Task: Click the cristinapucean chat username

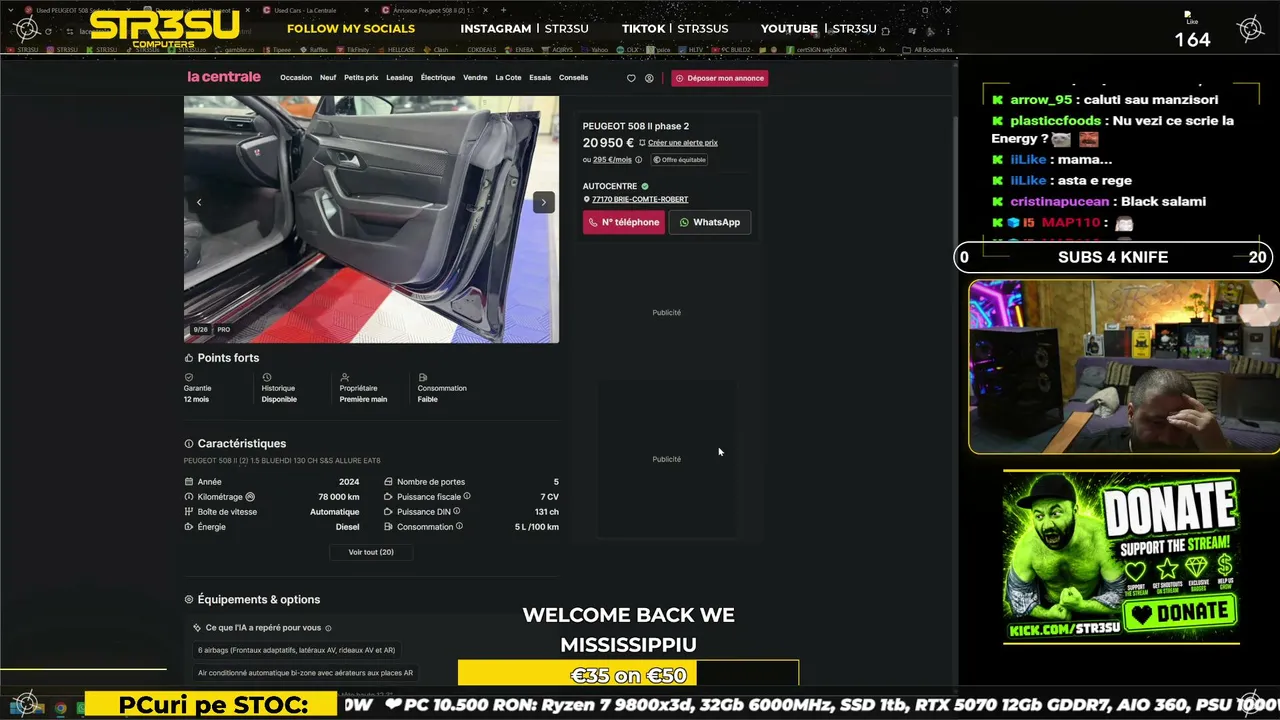Action: 1060,201
